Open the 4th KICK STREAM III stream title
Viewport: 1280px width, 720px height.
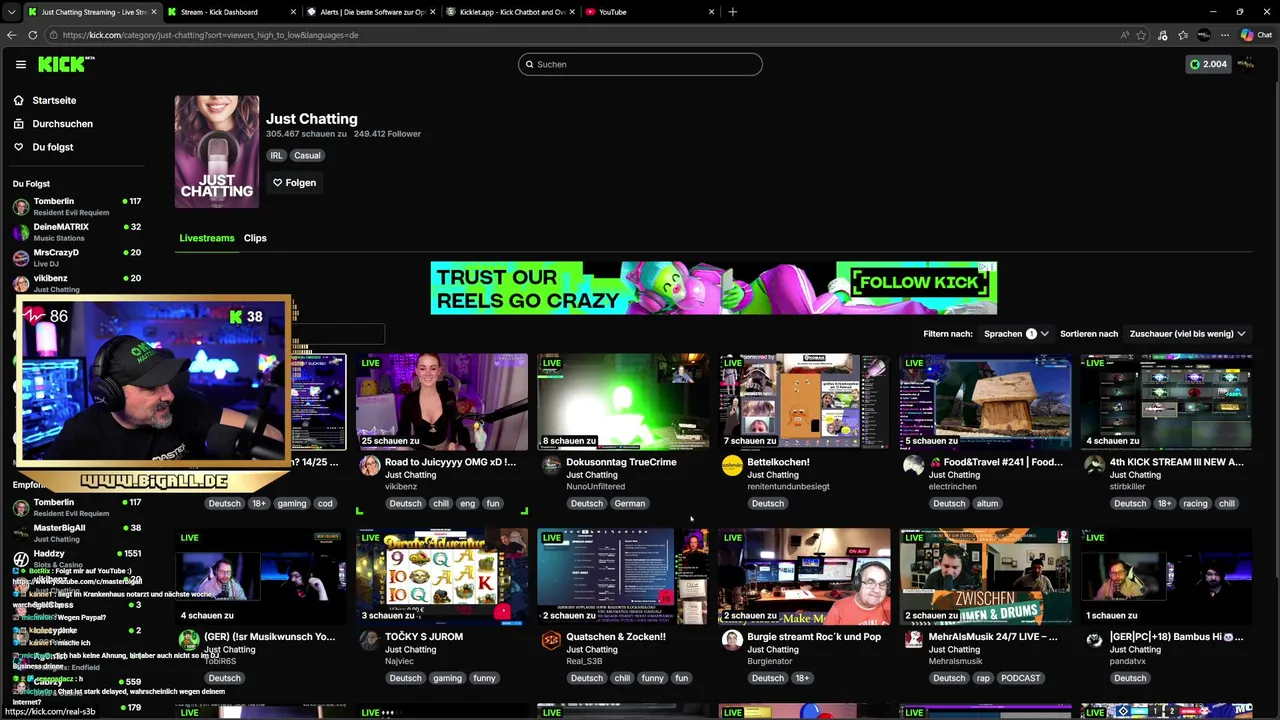tap(1177, 462)
